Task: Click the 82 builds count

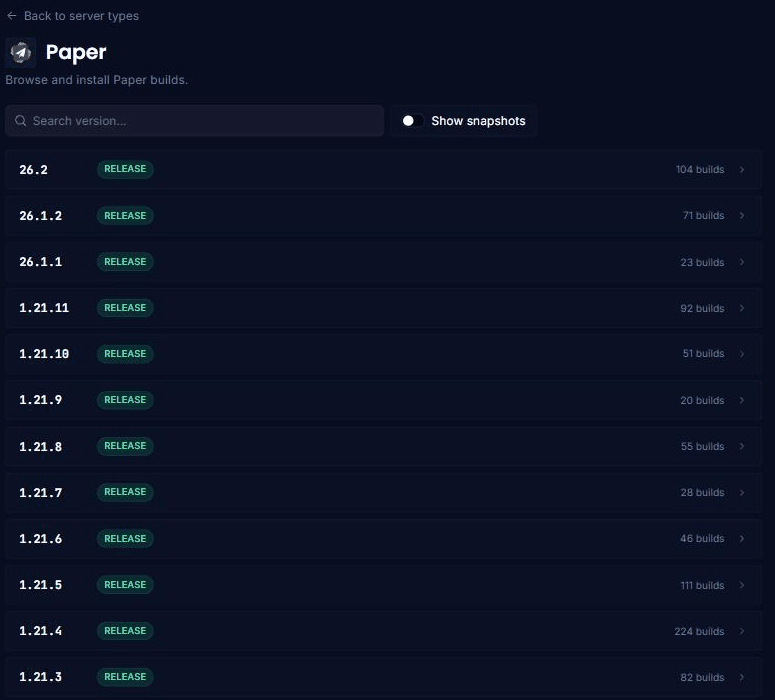Action: [702, 677]
